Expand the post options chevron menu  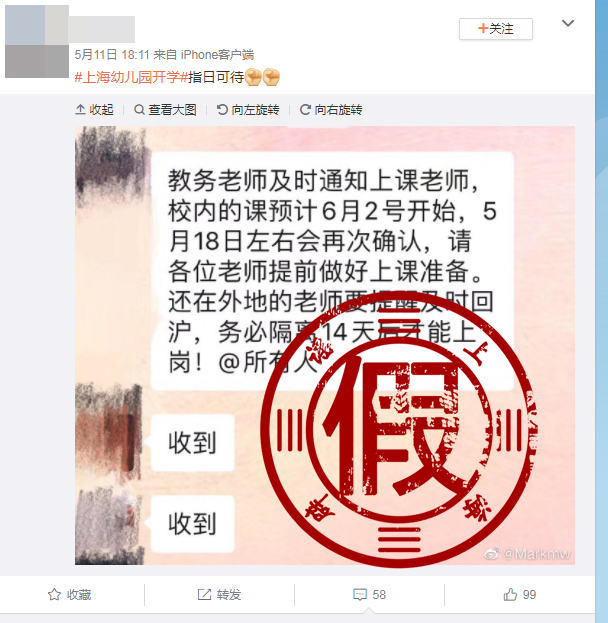(568, 23)
